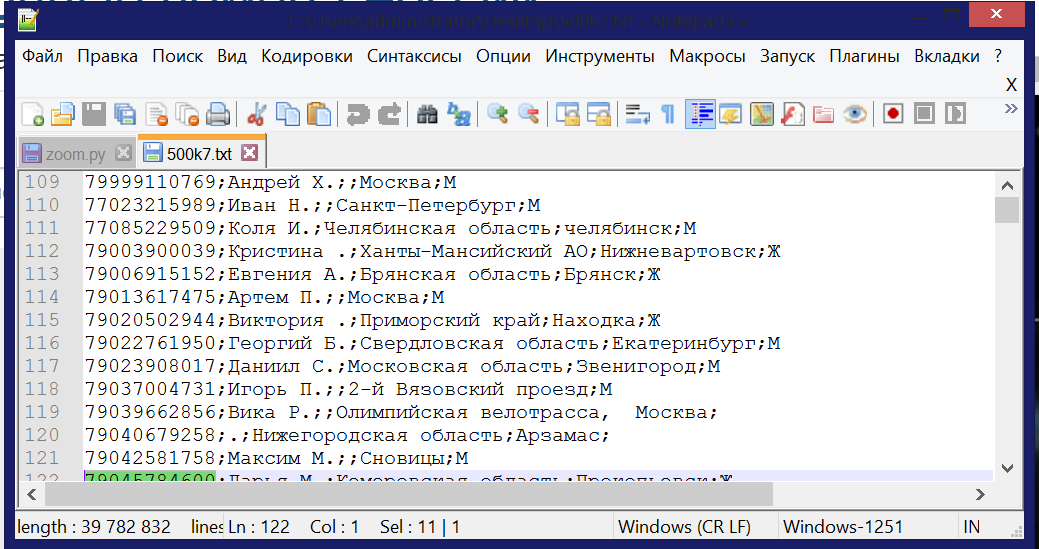Click the Zoom Out magnifier icon
Screen dimensions: 1039x549
click(x=528, y=115)
